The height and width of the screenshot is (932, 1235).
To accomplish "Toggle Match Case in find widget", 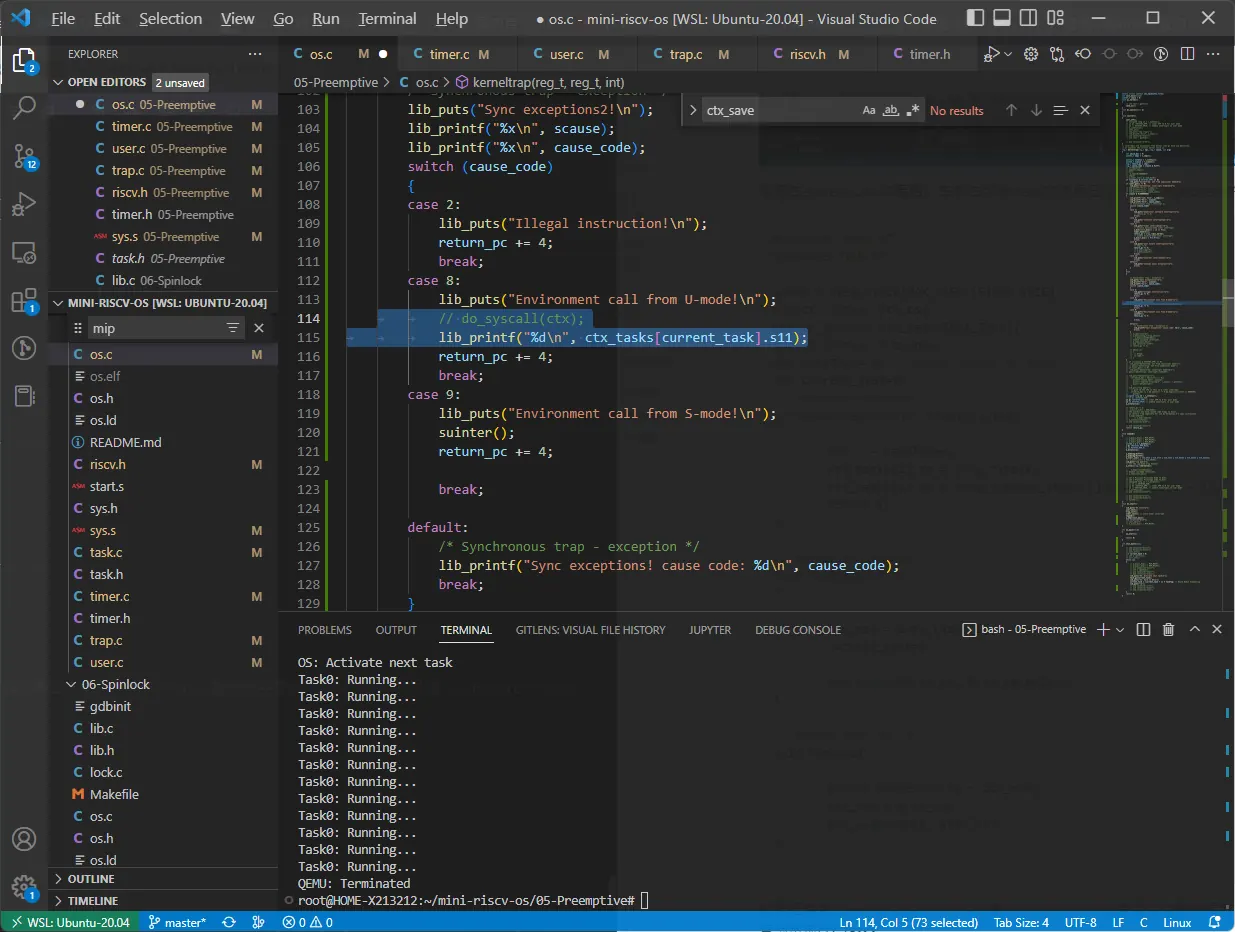I will pyautogui.click(x=869, y=111).
